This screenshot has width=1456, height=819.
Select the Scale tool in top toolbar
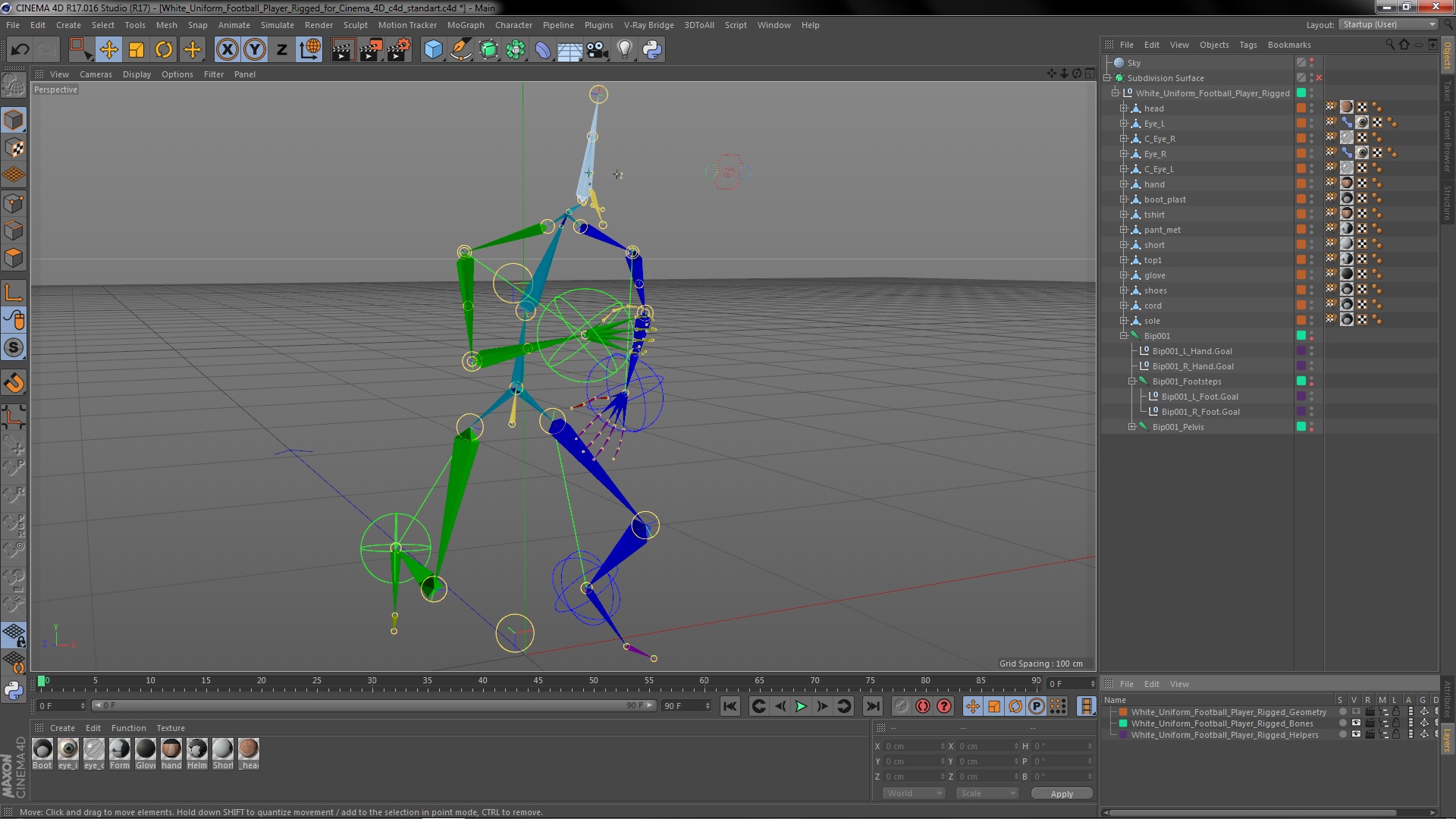136,50
